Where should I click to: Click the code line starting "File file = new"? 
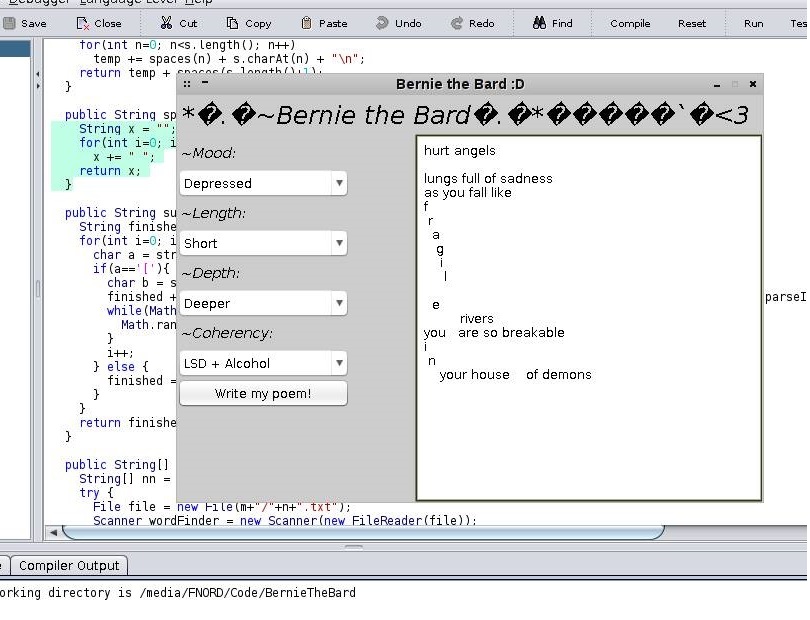[222, 507]
